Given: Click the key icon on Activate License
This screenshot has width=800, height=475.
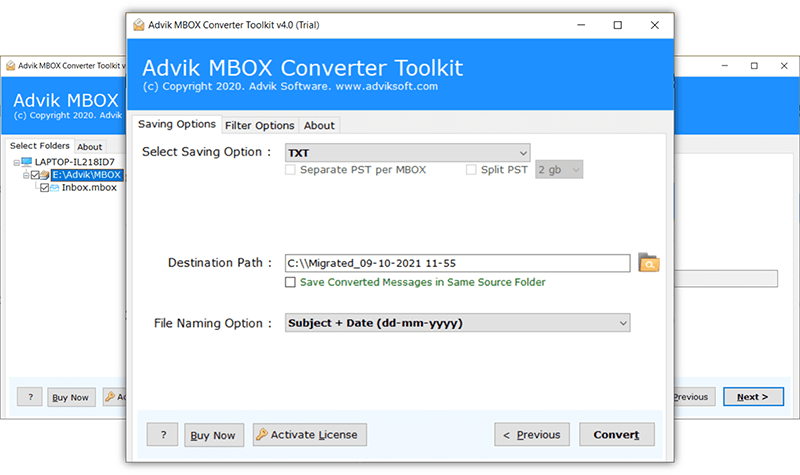Looking at the screenshot, I should tap(262, 434).
